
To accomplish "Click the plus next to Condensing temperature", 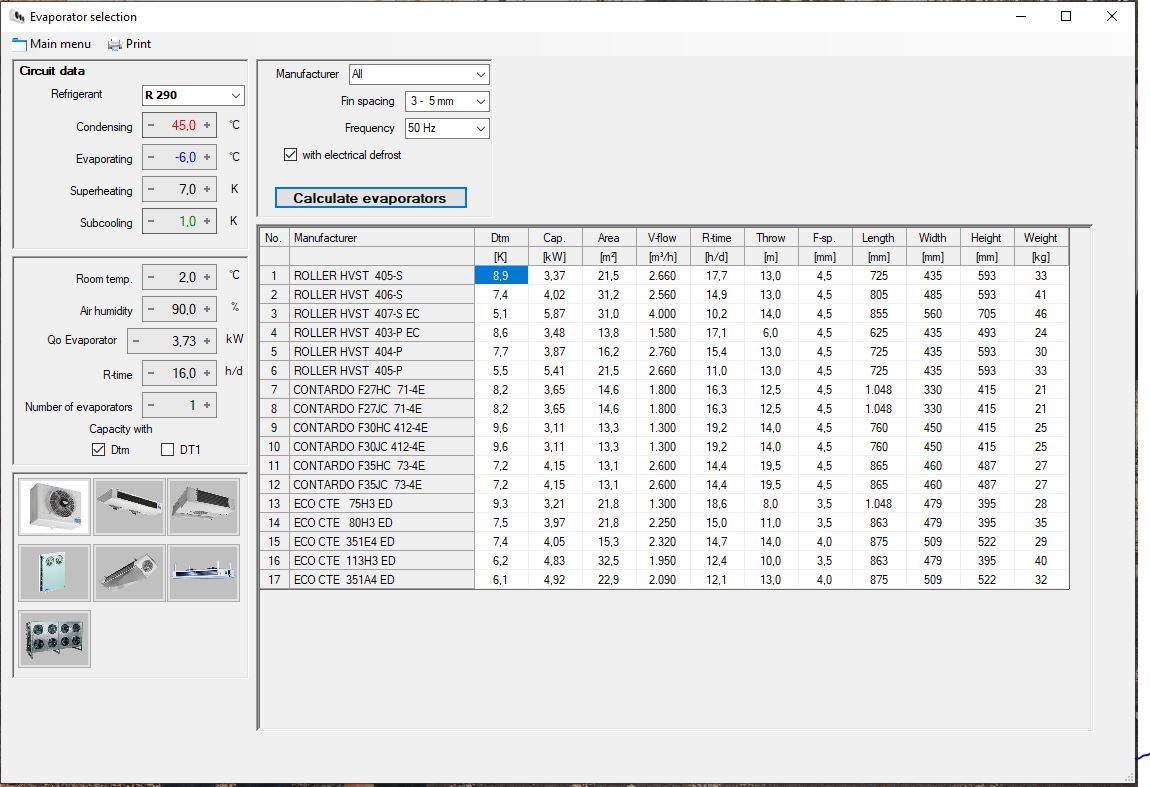I will 207,126.
